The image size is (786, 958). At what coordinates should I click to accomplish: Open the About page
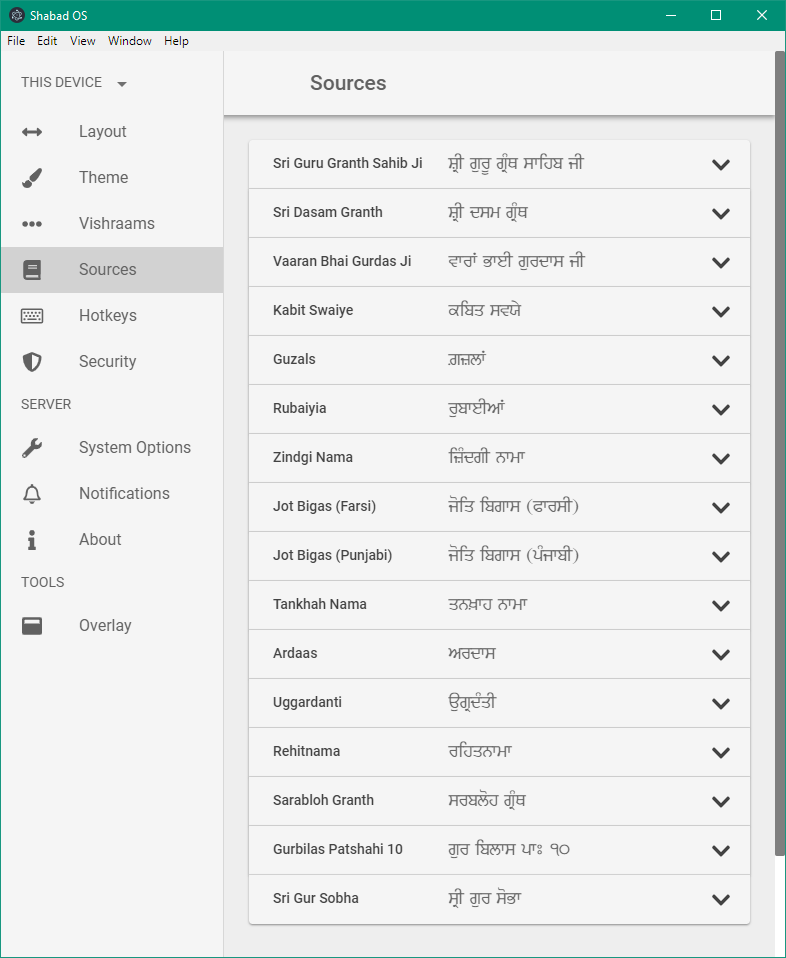pos(112,539)
